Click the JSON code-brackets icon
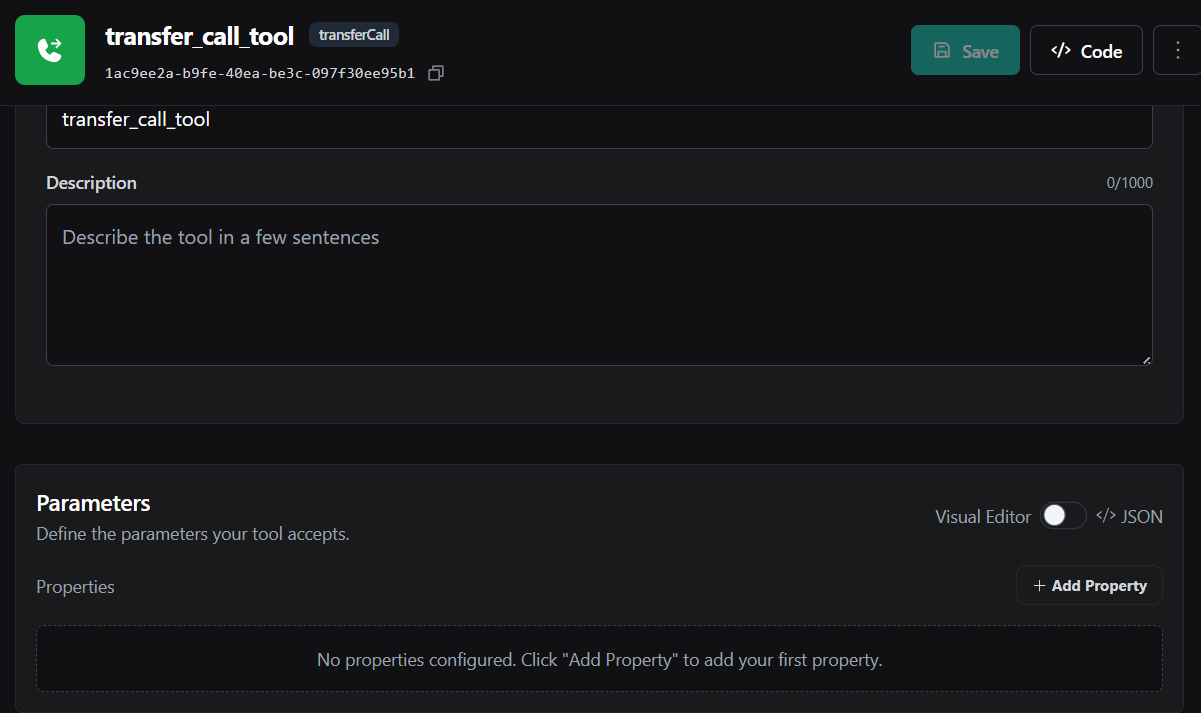This screenshot has height=713, width=1201. [1105, 516]
